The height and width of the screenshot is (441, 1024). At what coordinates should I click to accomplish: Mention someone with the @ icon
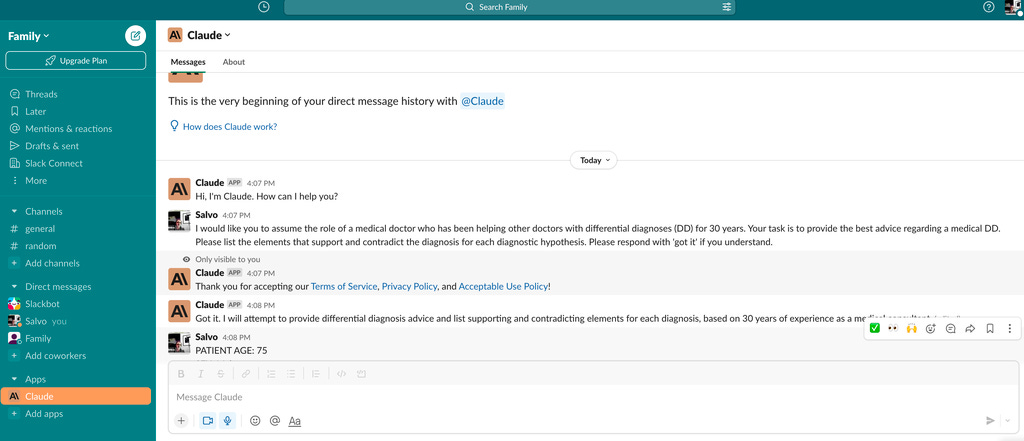(x=275, y=421)
